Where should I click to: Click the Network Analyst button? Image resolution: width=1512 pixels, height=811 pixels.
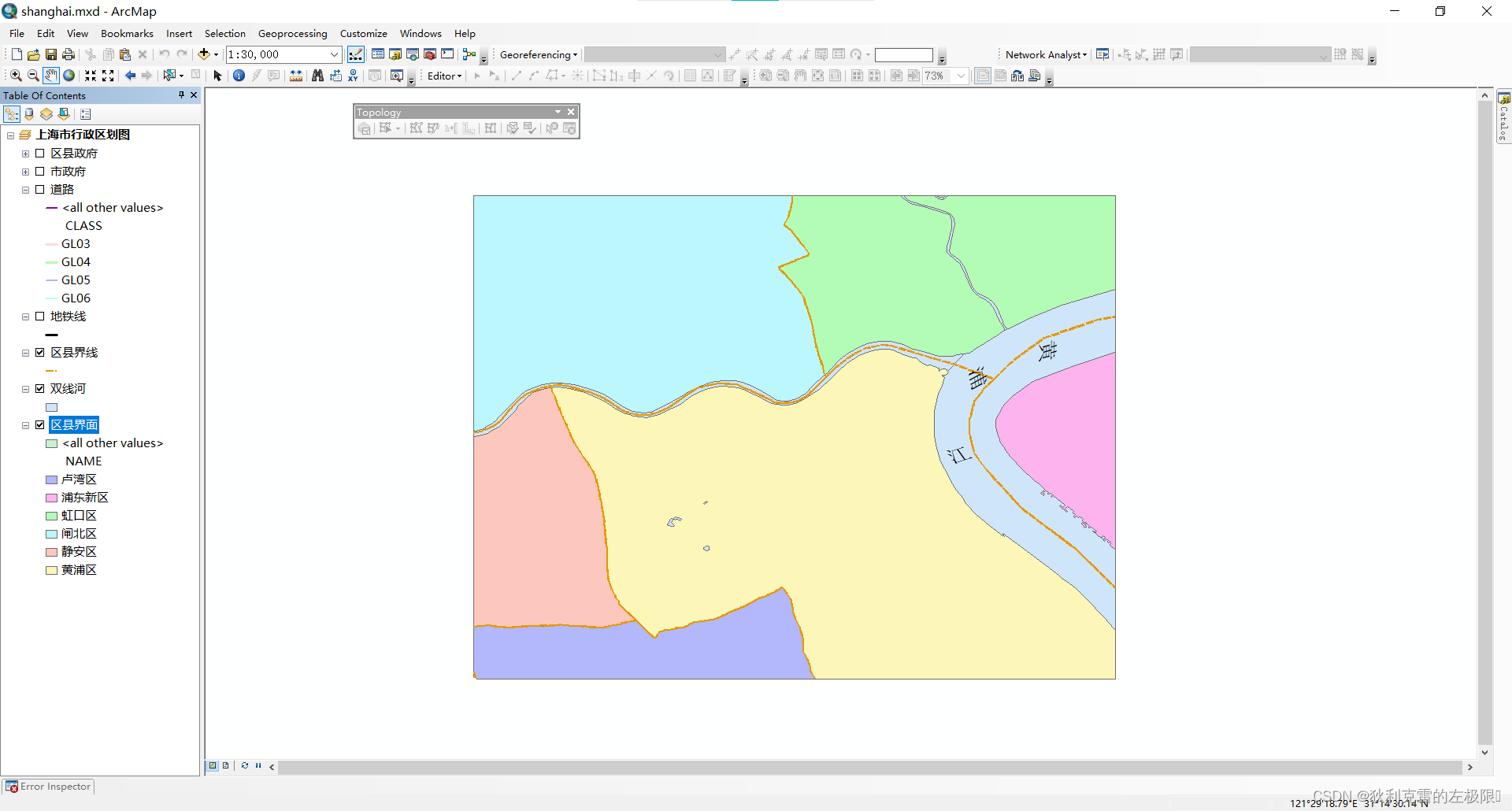pos(1043,54)
